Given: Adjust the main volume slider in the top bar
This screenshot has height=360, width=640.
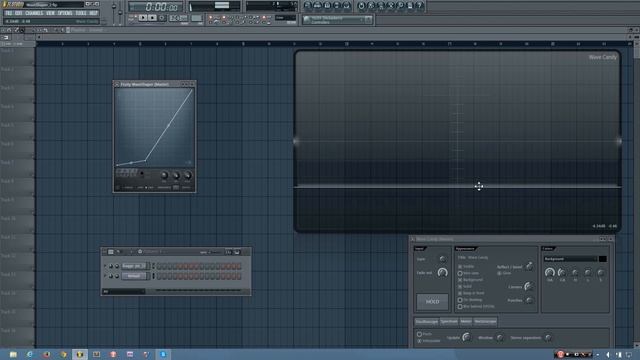Looking at the screenshot, I should pos(114,12).
